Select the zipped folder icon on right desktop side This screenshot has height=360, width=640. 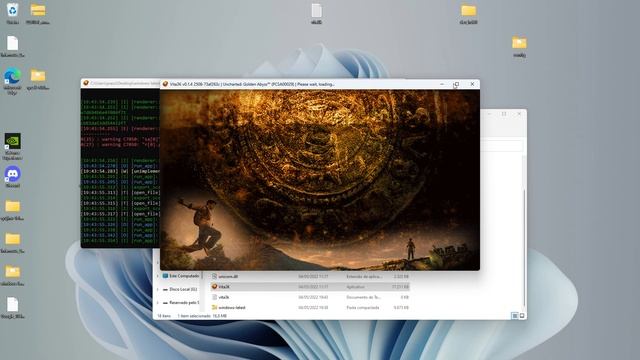point(519,42)
